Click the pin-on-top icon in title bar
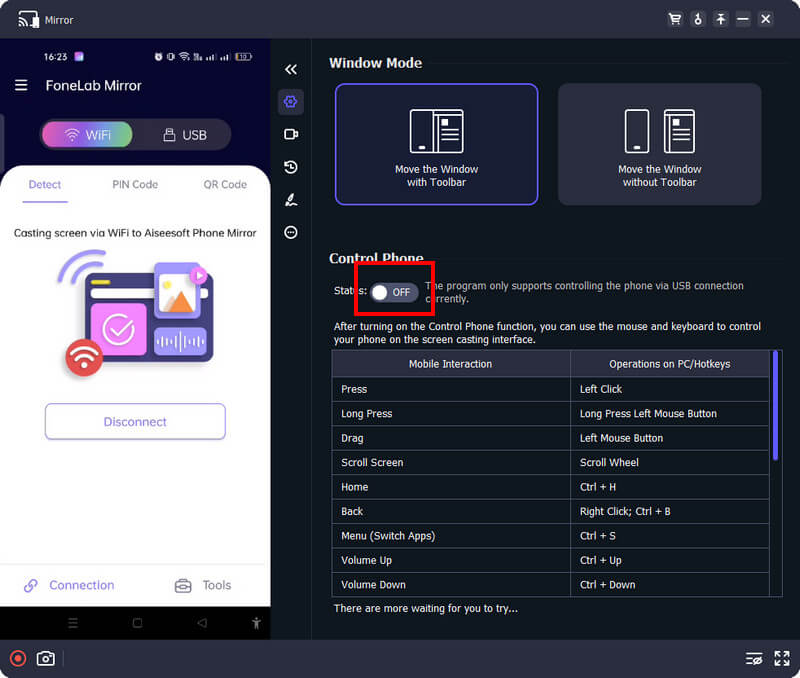The height and width of the screenshot is (678, 800). coord(720,19)
